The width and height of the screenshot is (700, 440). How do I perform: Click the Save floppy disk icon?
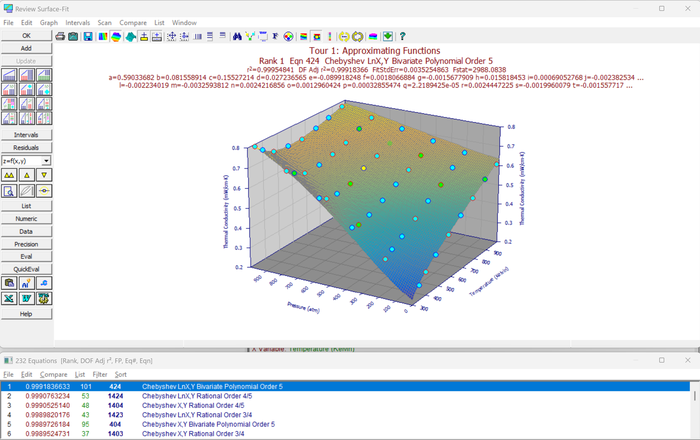(x=88, y=37)
